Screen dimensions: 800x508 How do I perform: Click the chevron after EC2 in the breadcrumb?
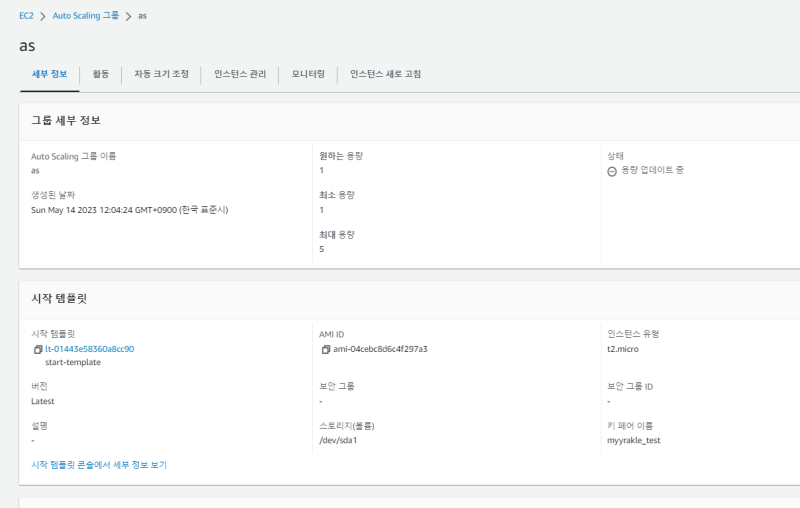[42, 17]
